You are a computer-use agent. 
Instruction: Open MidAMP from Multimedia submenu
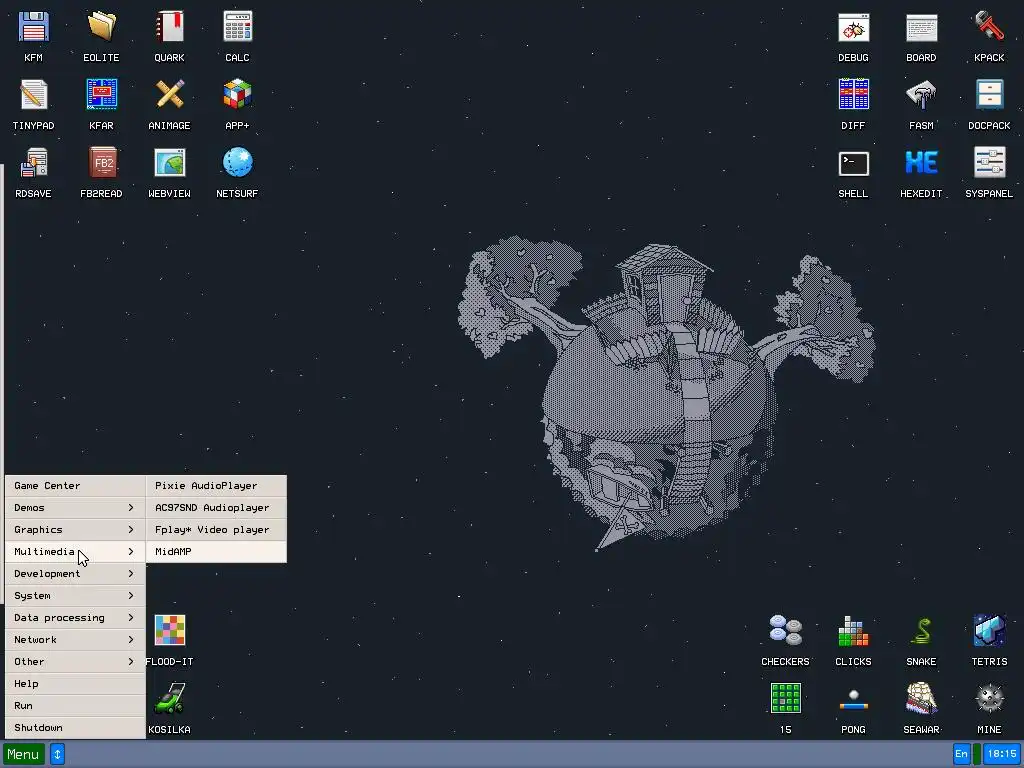pyautogui.click(x=216, y=552)
